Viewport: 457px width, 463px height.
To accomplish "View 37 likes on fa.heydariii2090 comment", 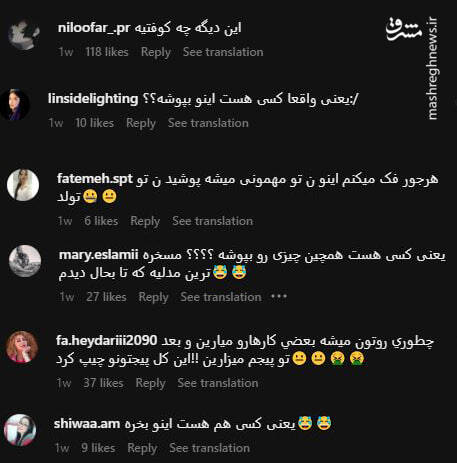I will click(x=103, y=383).
